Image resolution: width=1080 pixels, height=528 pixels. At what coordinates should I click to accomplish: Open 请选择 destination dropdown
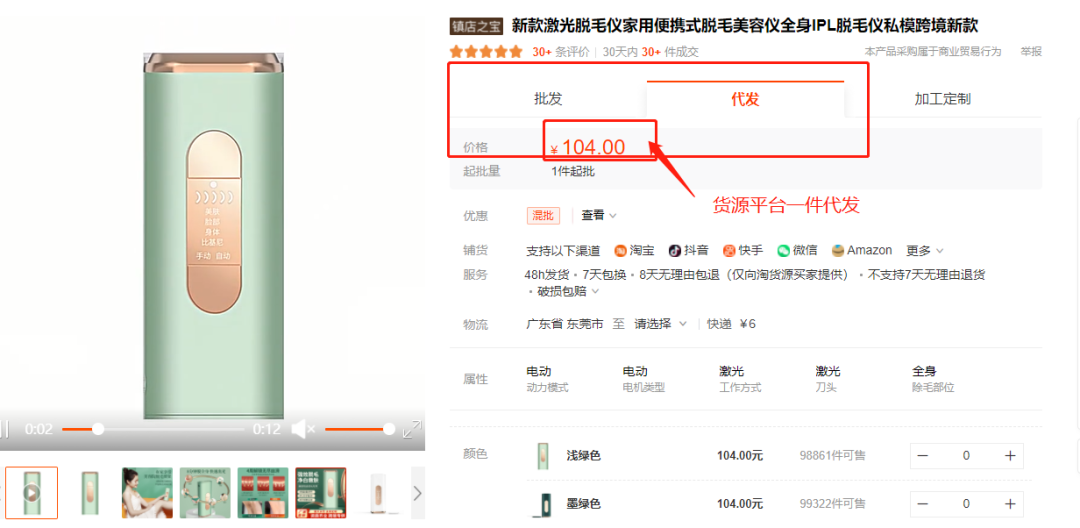point(661,324)
